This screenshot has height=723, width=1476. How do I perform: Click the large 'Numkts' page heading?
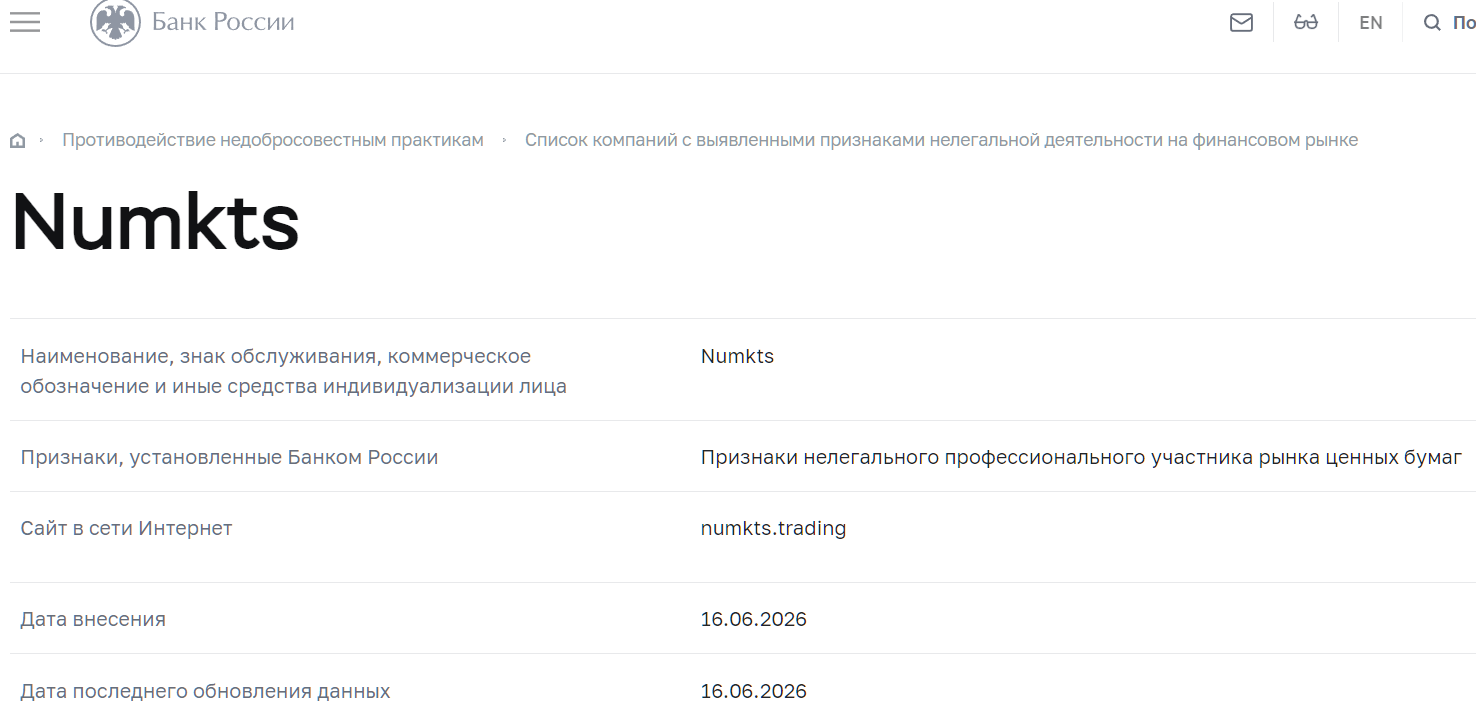156,222
